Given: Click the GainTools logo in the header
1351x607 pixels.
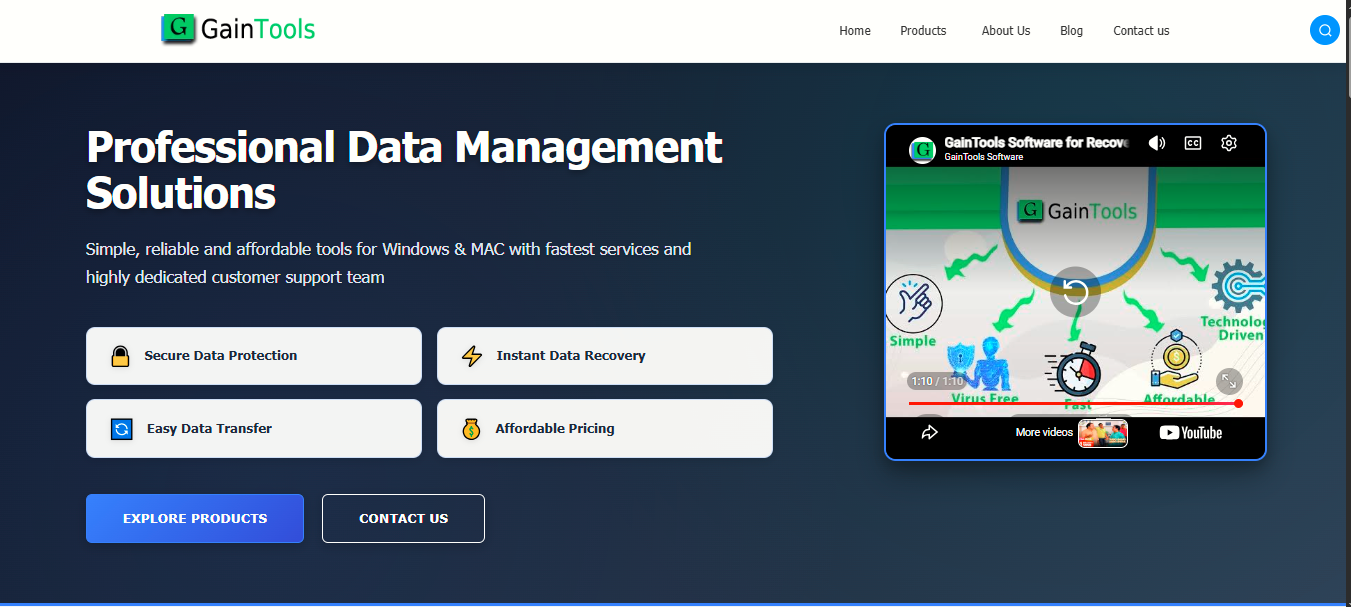Looking at the screenshot, I should 238,29.
